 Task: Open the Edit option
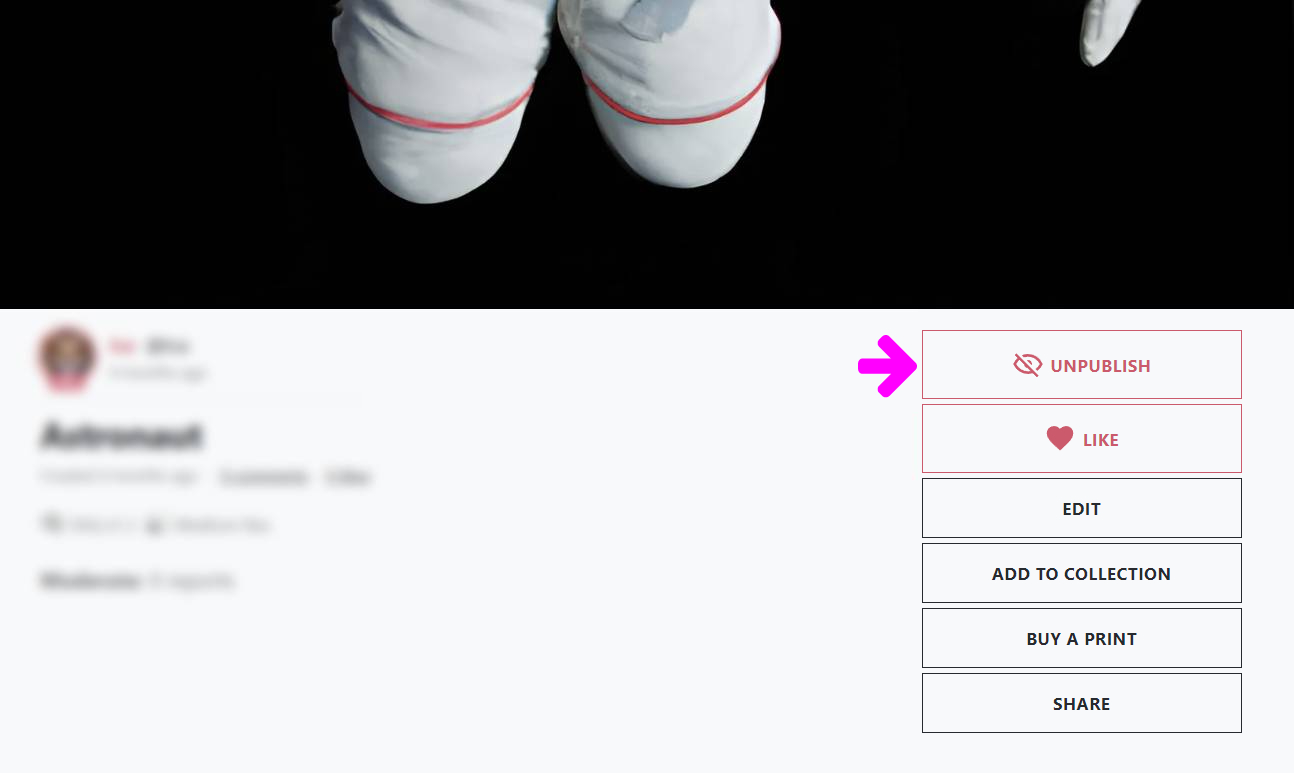tap(1081, 508)
